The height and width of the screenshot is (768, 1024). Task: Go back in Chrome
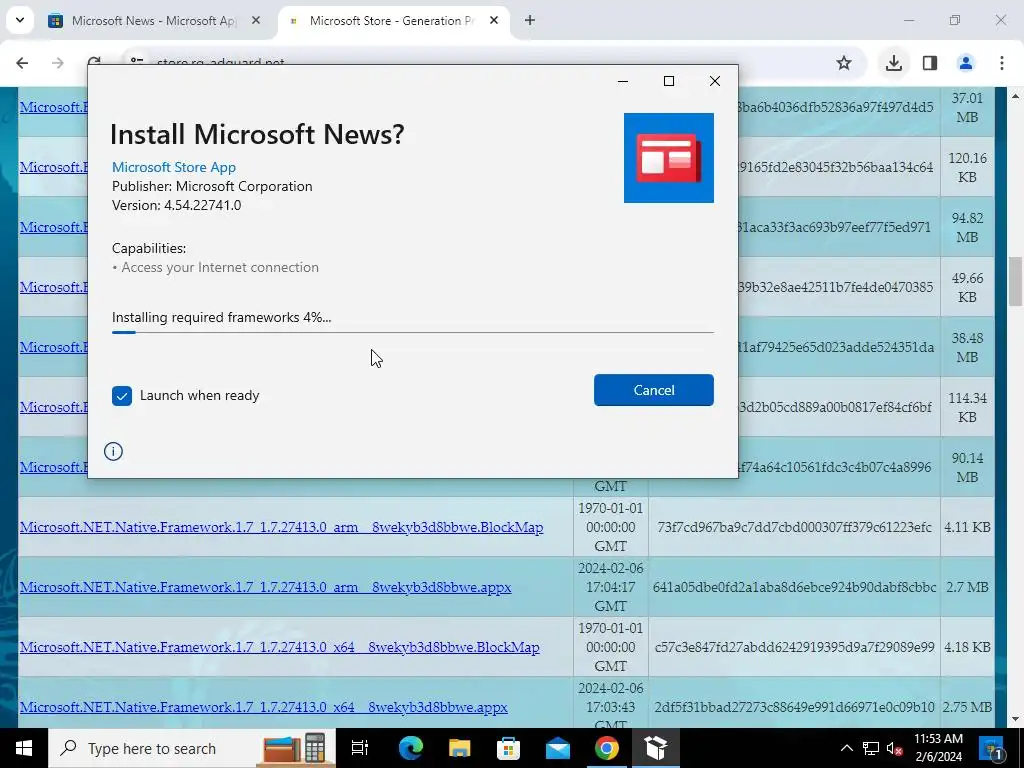[x=22, y=63]
